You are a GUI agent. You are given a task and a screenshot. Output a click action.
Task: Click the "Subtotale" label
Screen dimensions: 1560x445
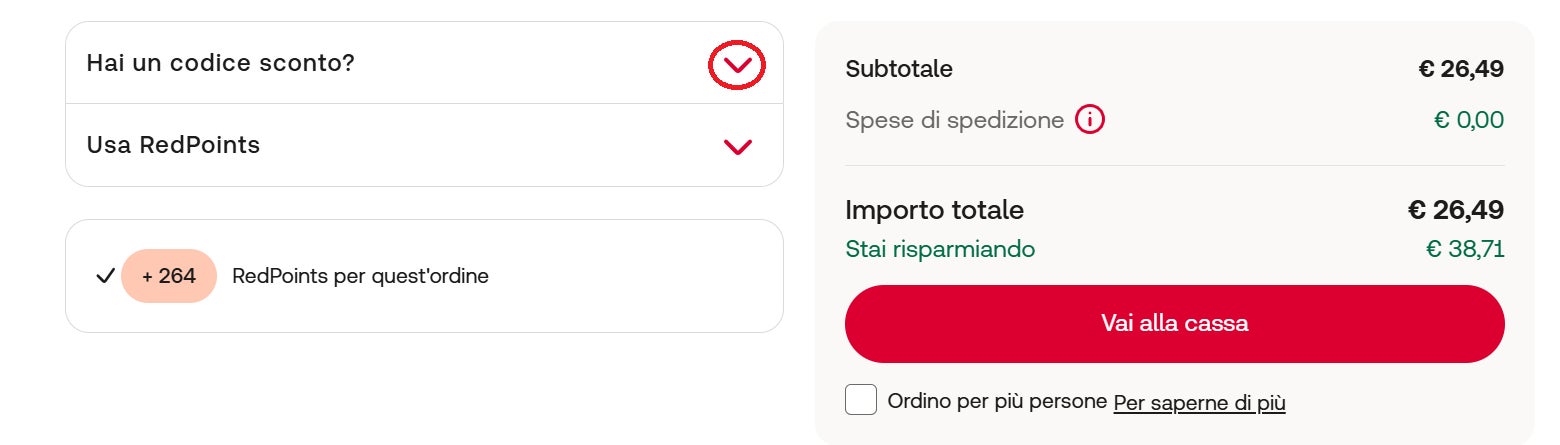click(x=899, y=69)
